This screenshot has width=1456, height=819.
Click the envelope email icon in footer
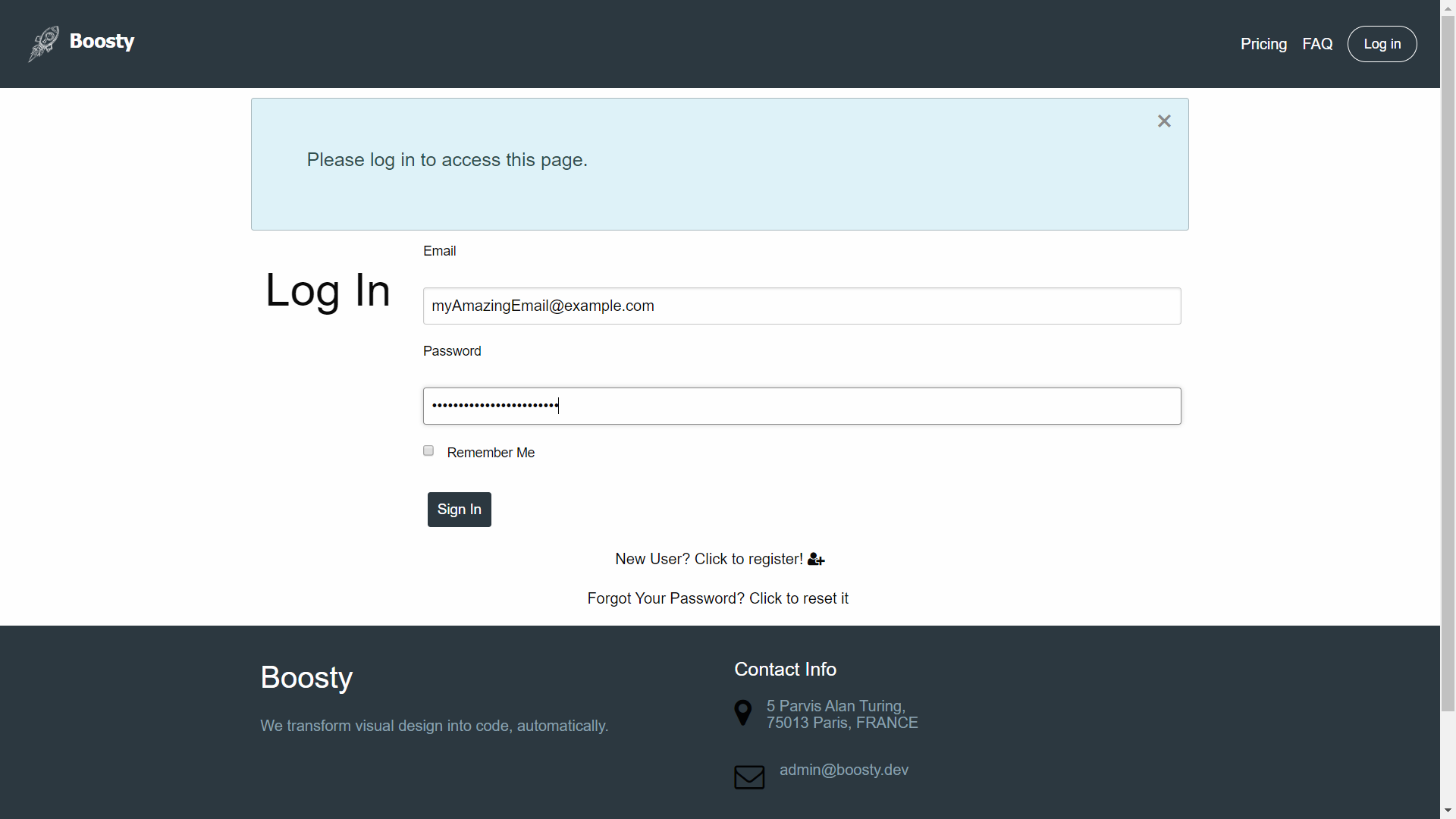pyautogui.click(x=749, y=777)
